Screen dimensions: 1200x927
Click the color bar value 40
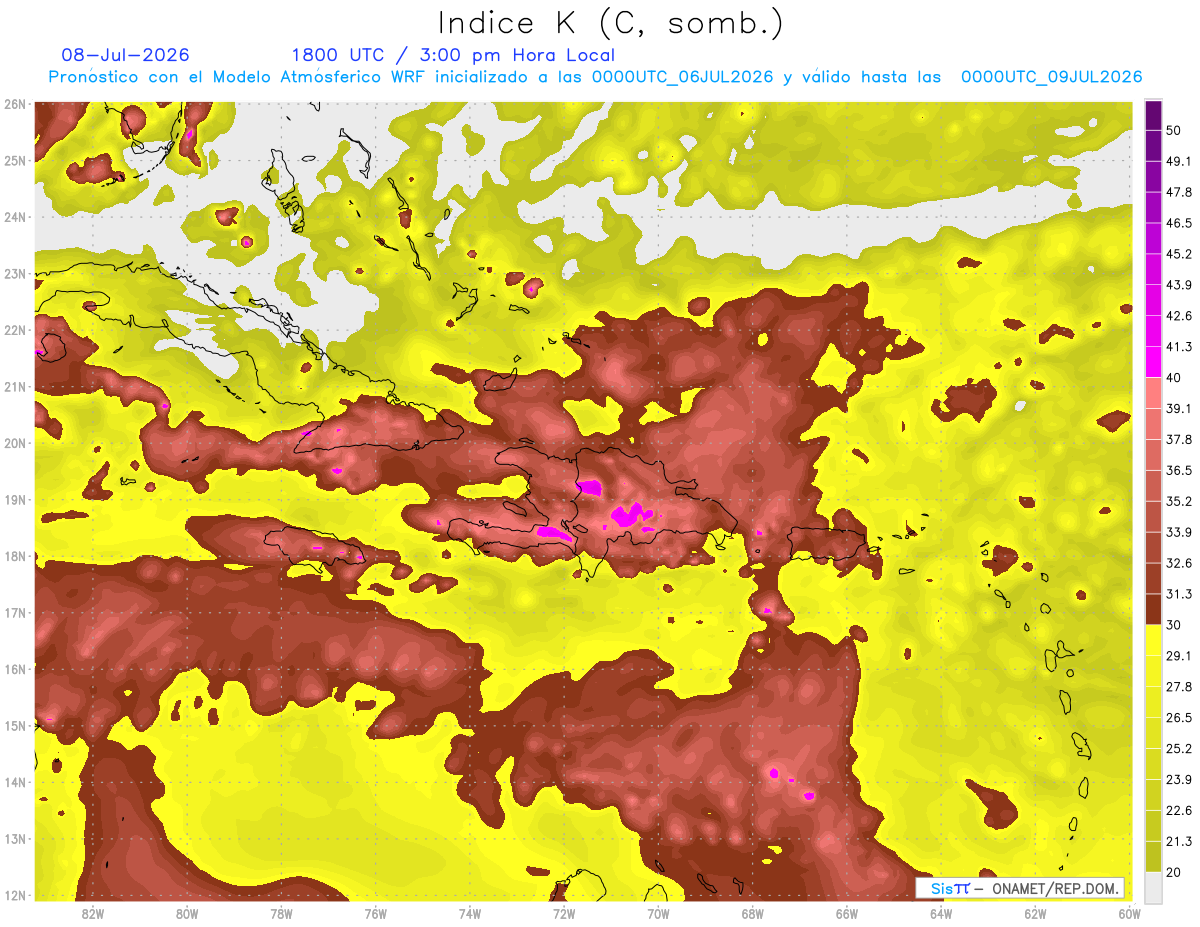click(1174, 377)
